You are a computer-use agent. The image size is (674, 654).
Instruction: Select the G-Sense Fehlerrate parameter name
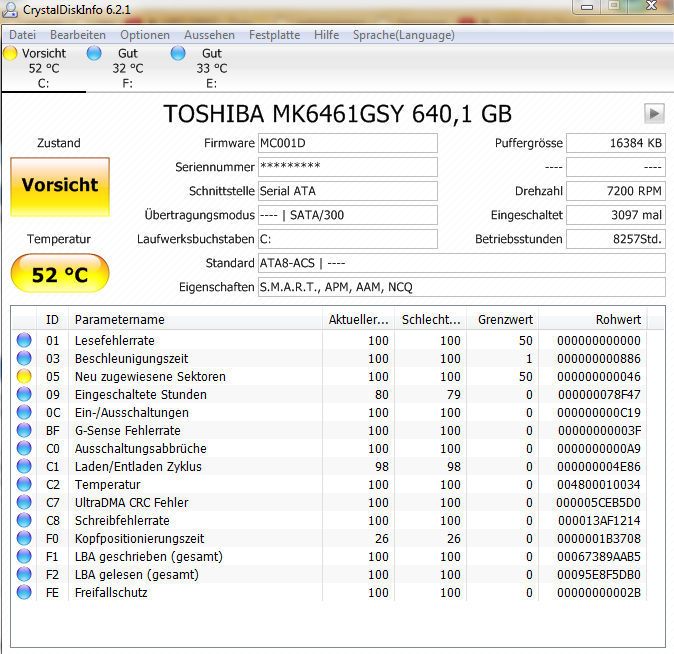click(128, 431)
